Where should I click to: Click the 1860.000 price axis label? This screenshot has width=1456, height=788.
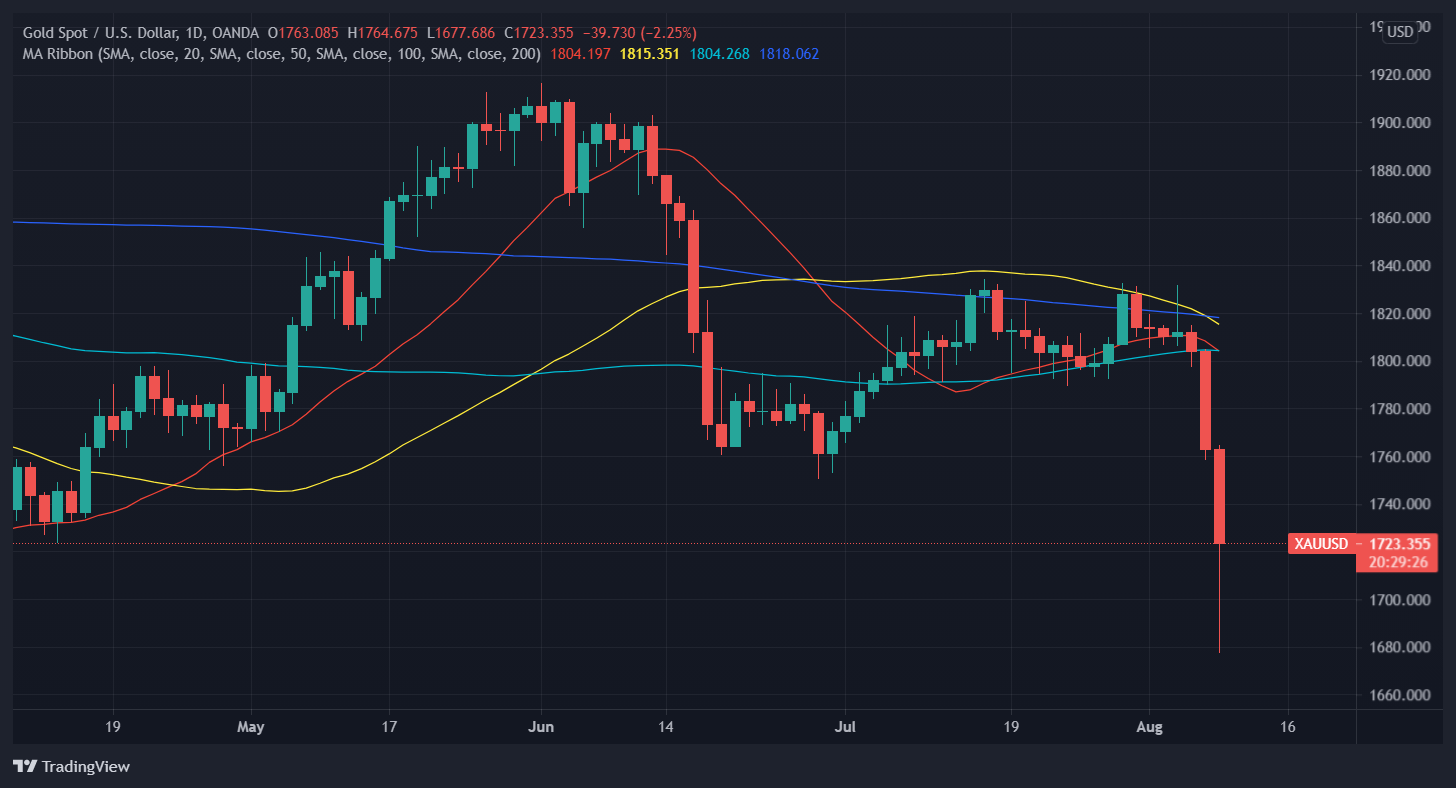point(1401,218)
